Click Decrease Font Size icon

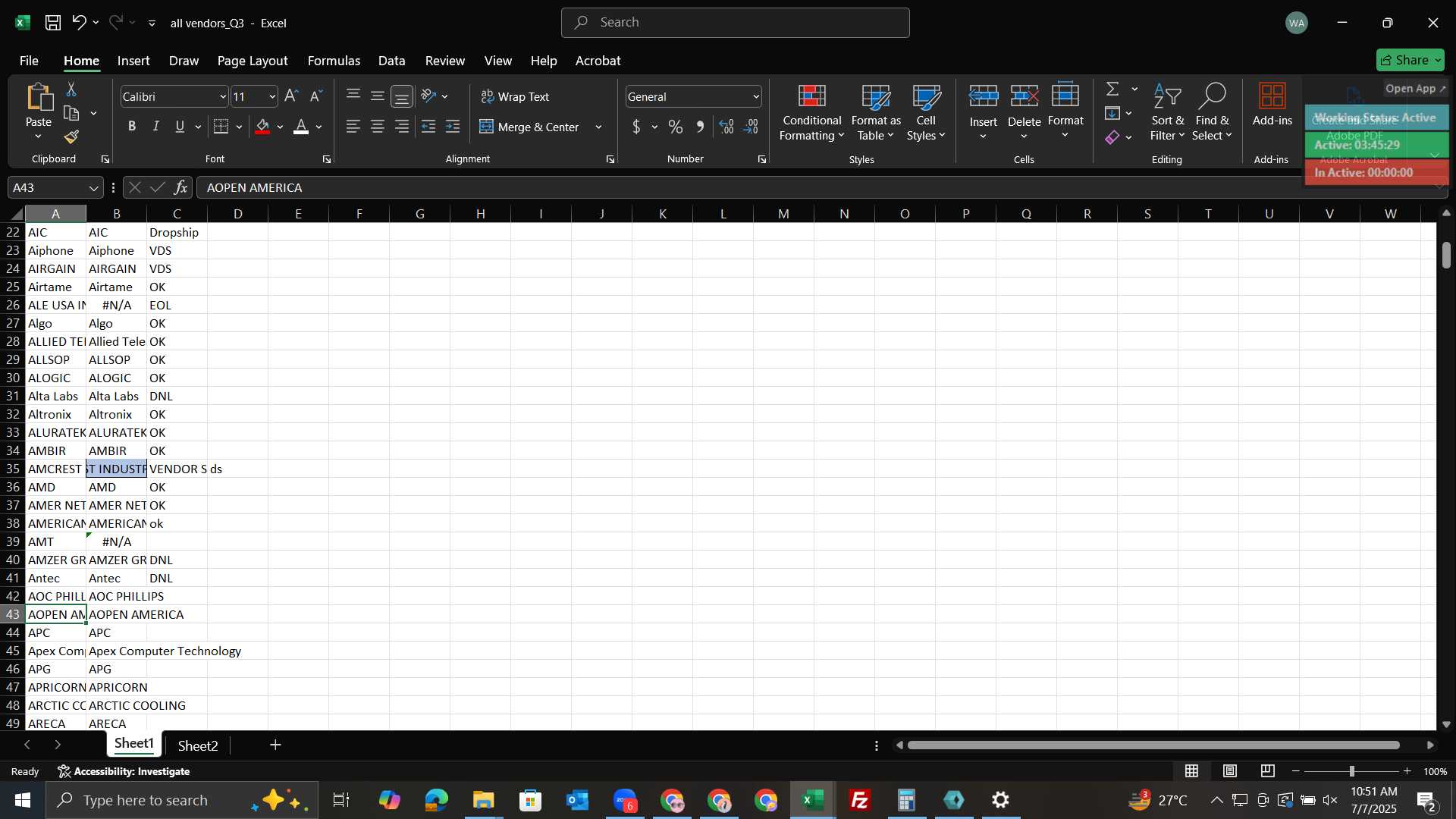point(316,96)
